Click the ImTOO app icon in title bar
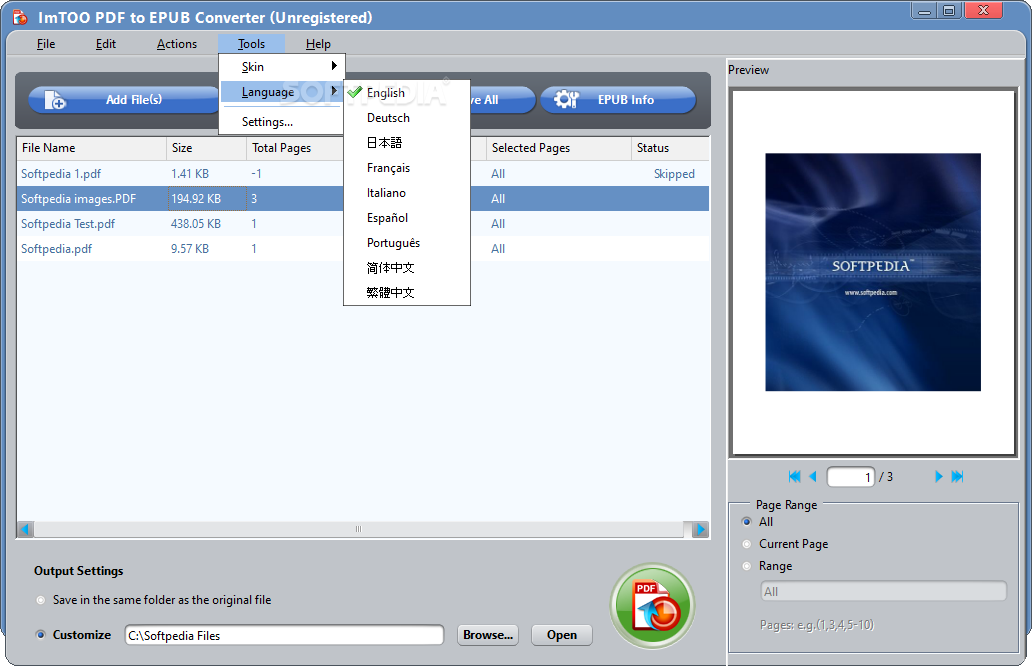 click(x=20, y=17)
